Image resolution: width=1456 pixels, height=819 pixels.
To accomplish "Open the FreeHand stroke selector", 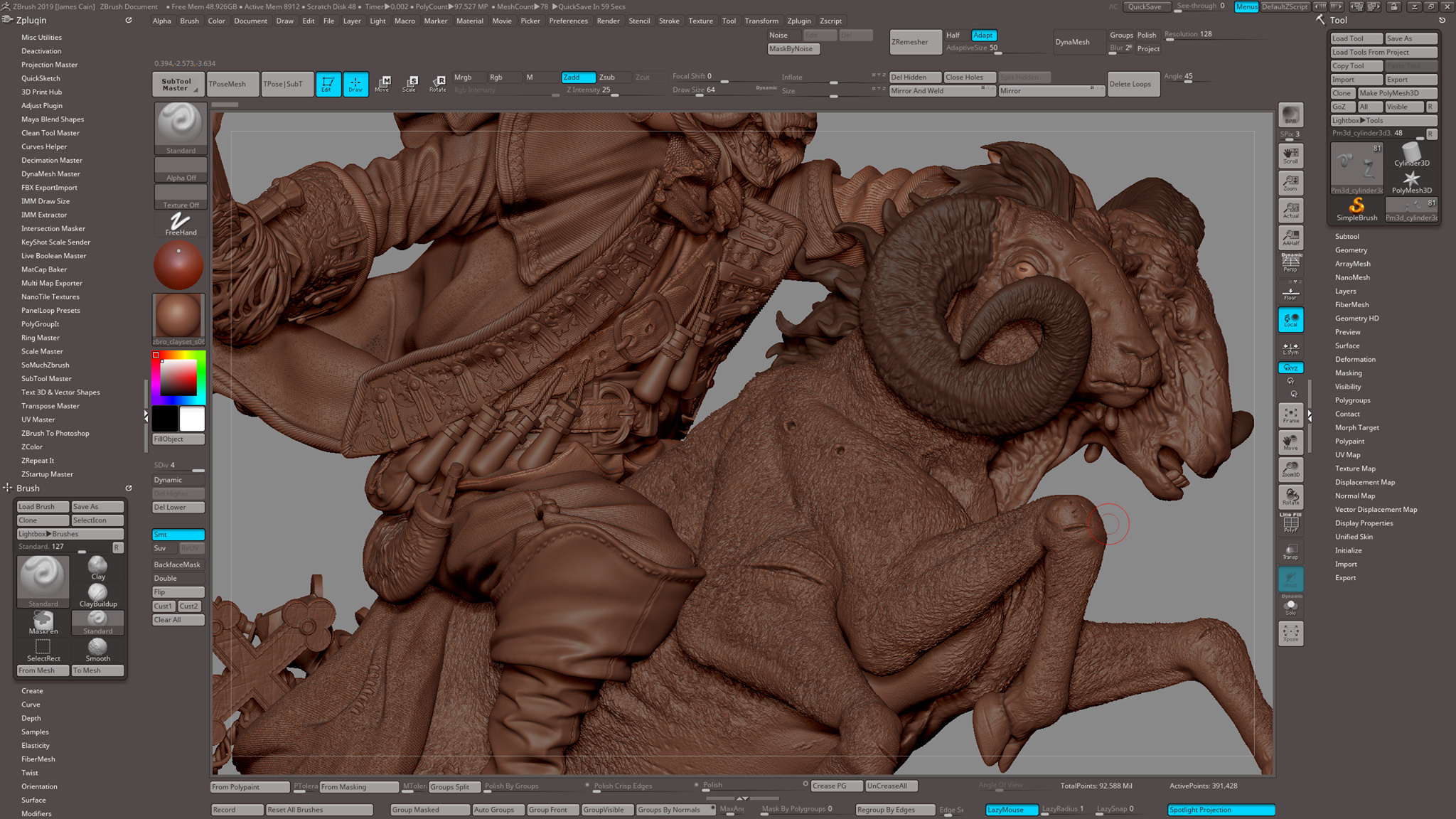I will pyautogui.click(x=181, y=224).
